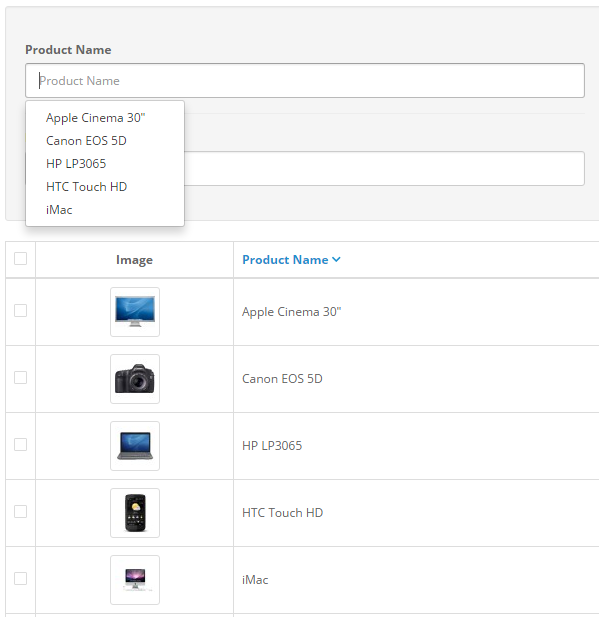Tick the checkbox for Canon EOS 5D row
599x617 pixels.
(20, 377)
